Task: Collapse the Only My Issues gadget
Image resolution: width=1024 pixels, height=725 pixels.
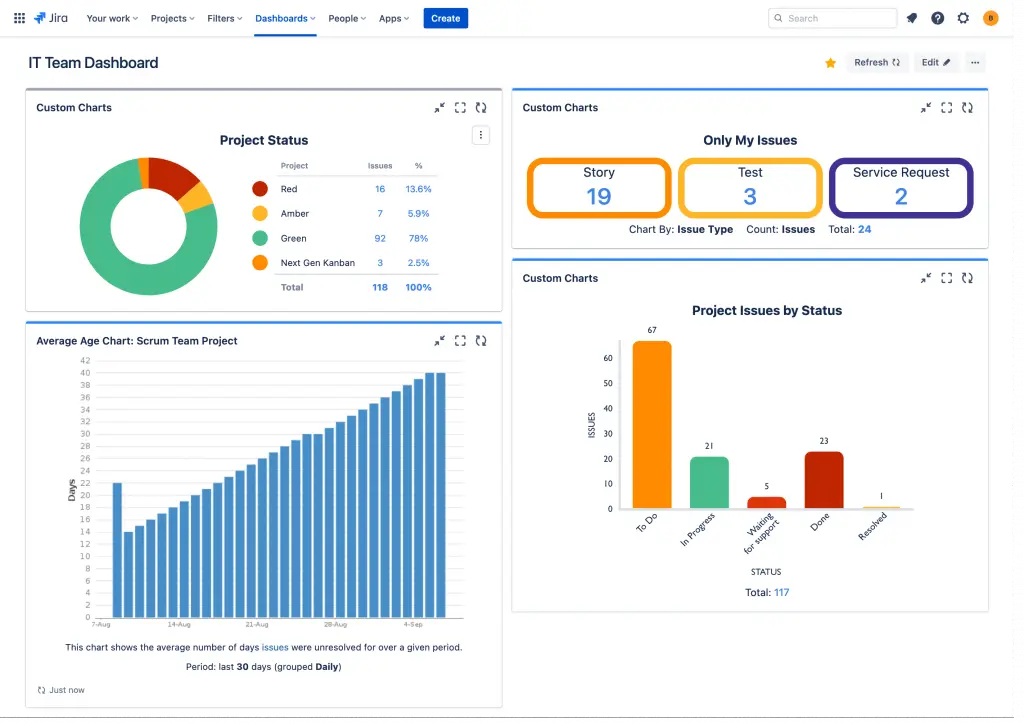Action: [925, 107]
